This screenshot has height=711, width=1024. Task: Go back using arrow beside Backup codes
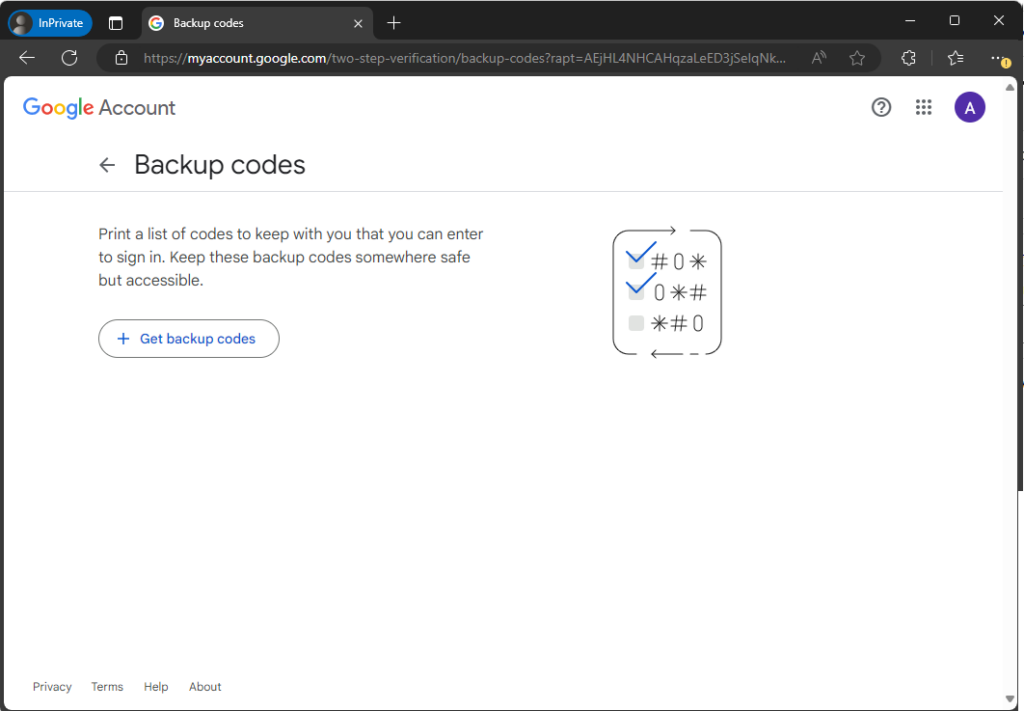pyautogui.click(x=108, y=165)
